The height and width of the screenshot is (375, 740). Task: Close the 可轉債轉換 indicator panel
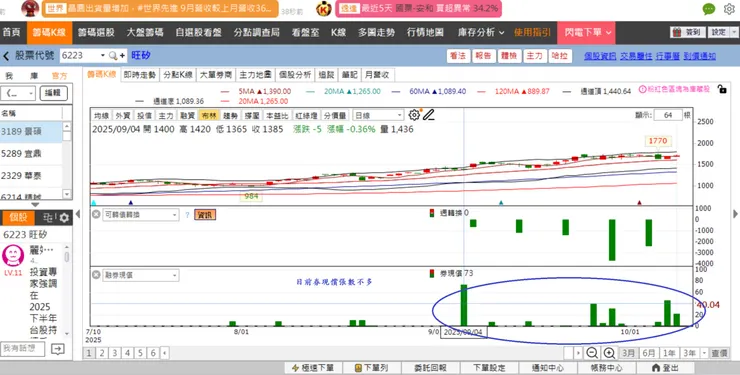[96, 215]
